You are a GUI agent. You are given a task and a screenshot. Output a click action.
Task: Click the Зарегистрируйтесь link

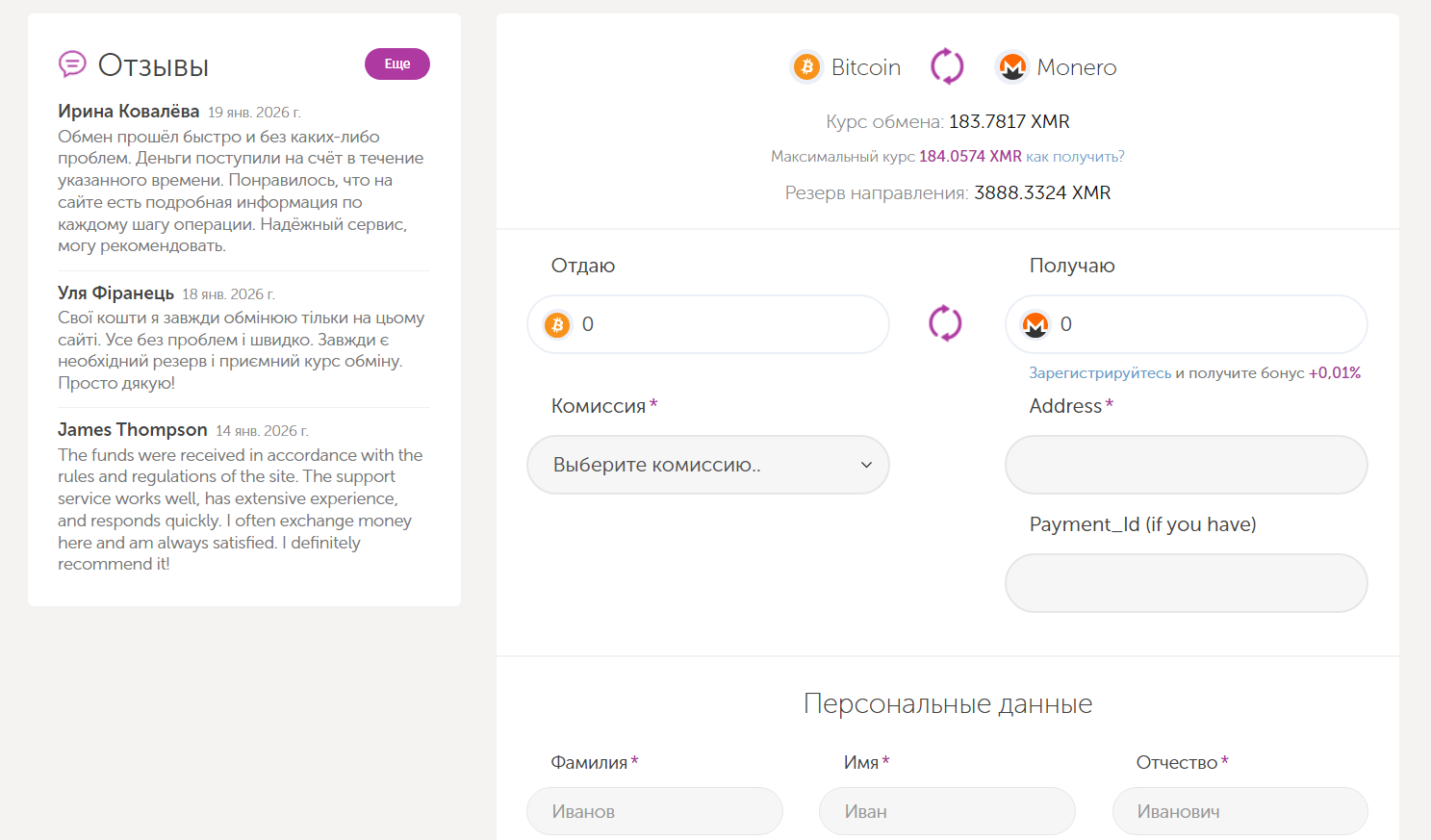(1100, 371)
